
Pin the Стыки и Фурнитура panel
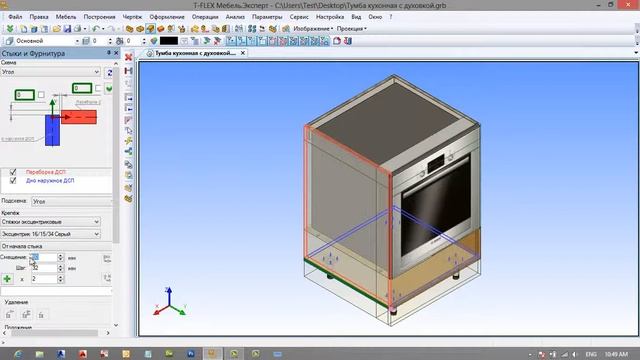(x=109, y=53)
